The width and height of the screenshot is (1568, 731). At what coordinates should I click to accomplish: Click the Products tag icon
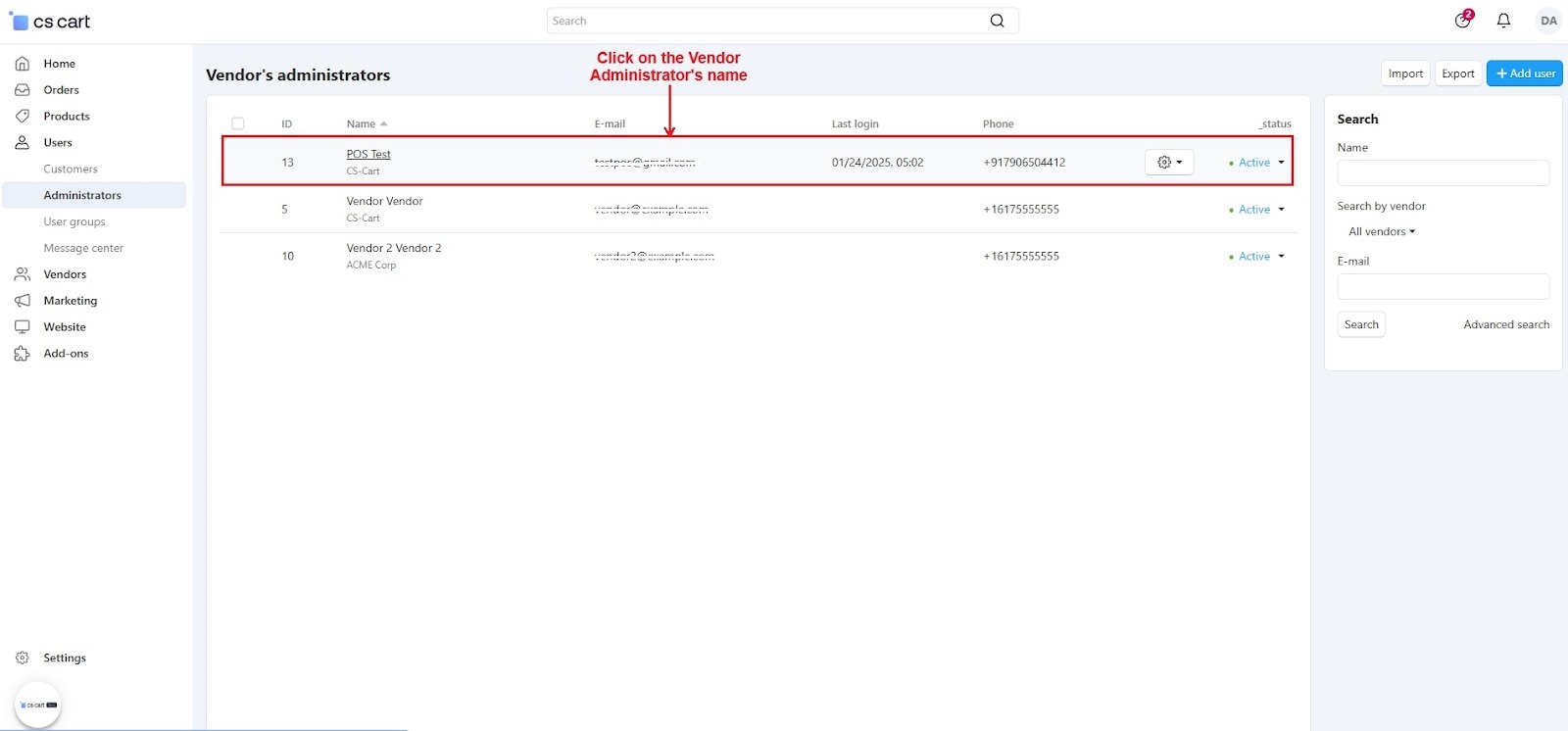click(22, 117)
